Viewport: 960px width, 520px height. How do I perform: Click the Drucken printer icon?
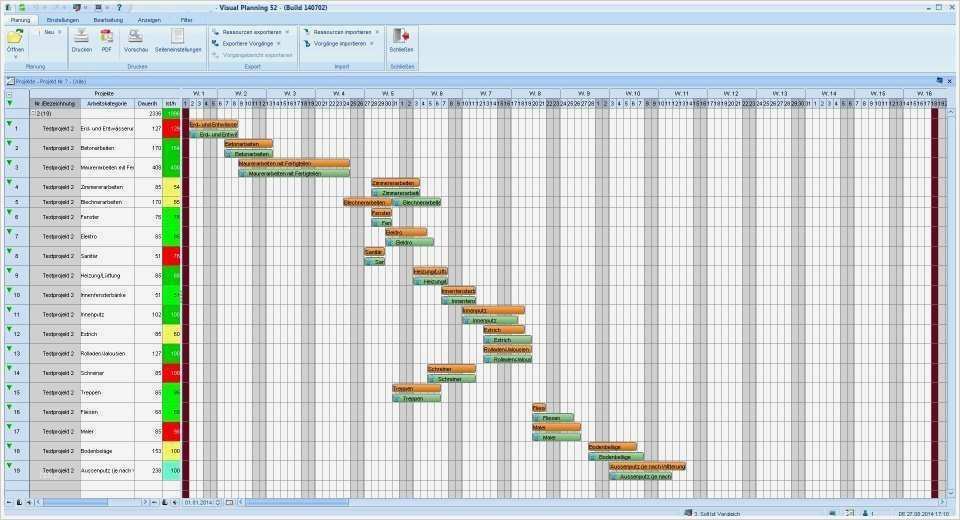(x=81, y=37)
